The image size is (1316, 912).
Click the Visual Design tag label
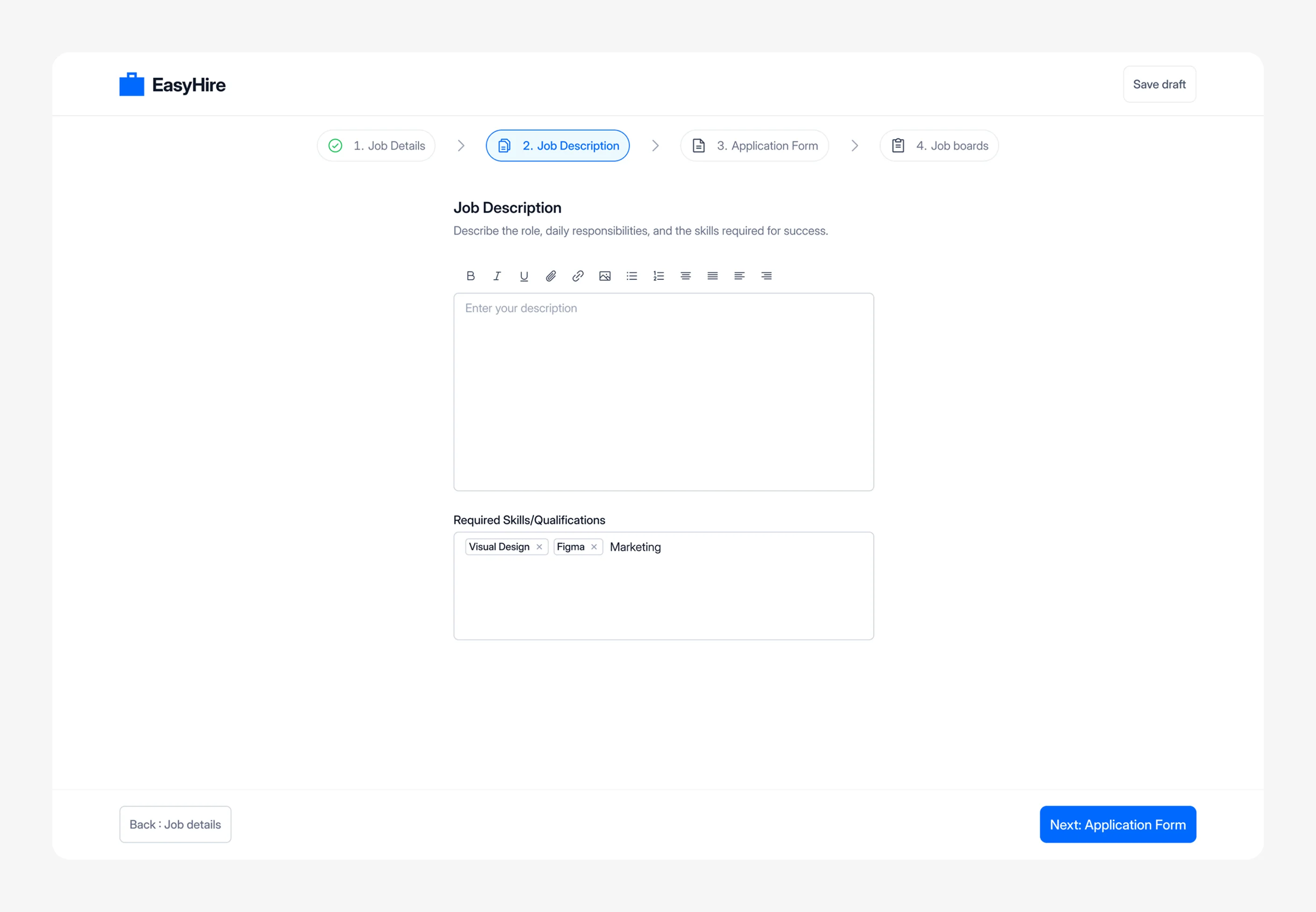(x=500, y=547)
